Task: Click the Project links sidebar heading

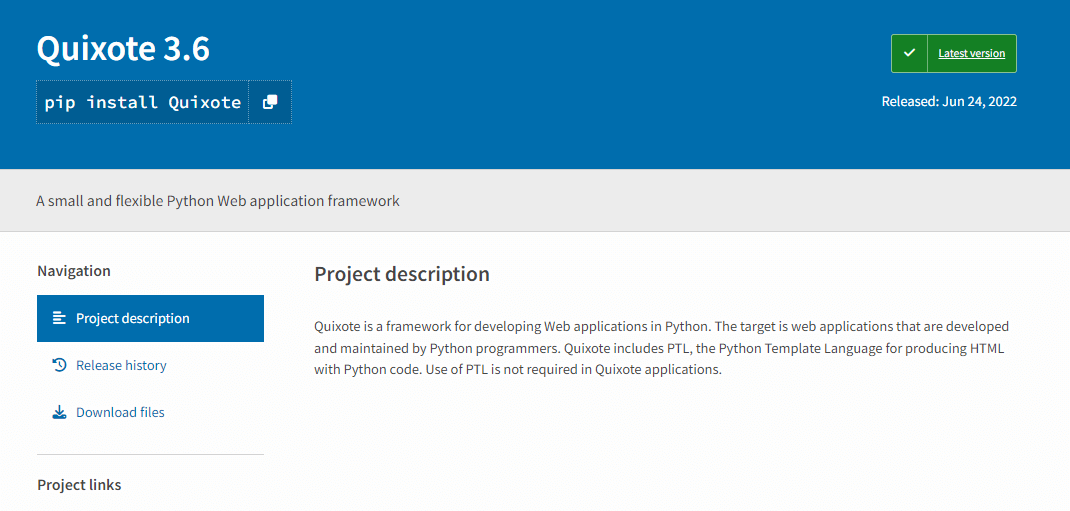Action: point(79,485)
